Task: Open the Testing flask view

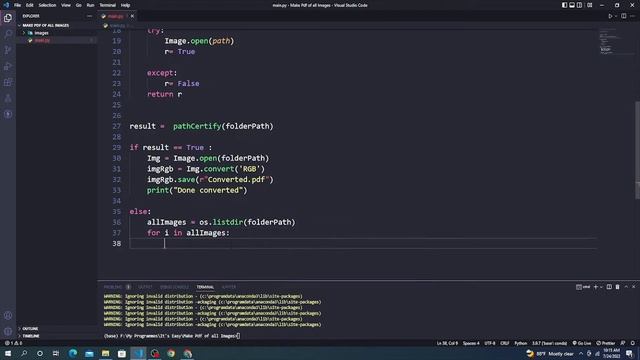Action: (x=8, y=98)
